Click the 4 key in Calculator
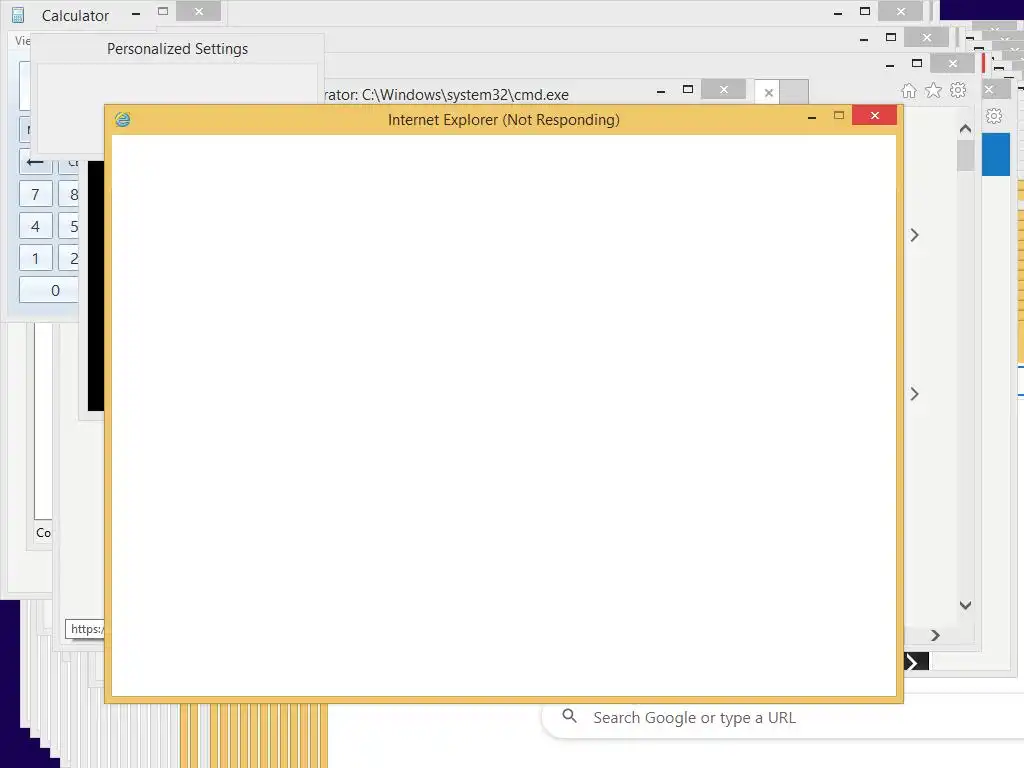Image resolution: width=1024 pixels, height=768 pixels. [x=35, y=227]
